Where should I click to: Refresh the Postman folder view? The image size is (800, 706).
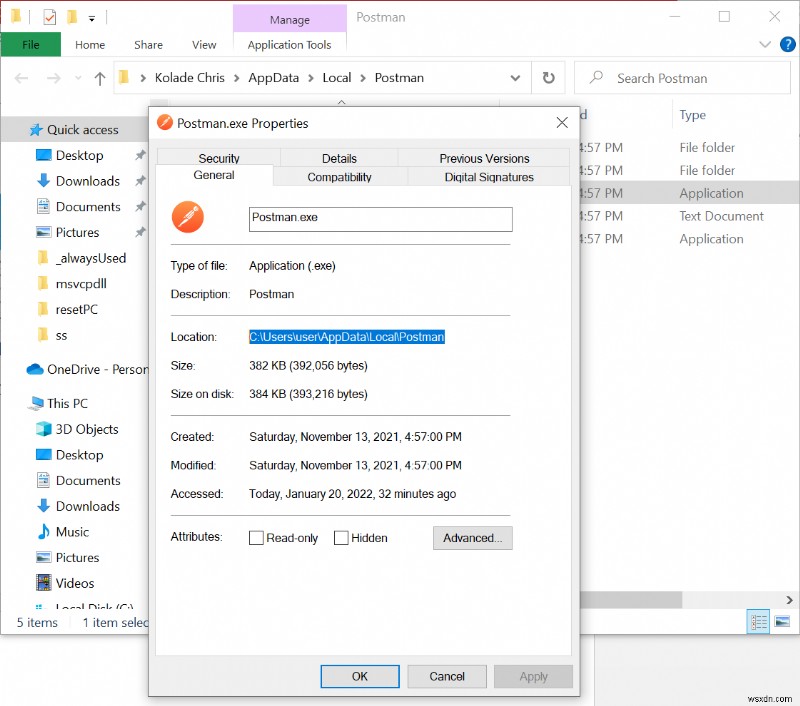(549, 77)
